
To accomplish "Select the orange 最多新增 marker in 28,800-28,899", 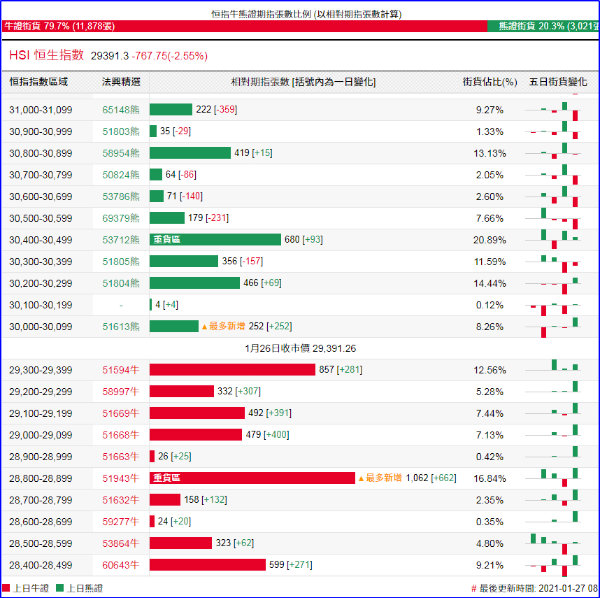I will [x=380, y=478].
